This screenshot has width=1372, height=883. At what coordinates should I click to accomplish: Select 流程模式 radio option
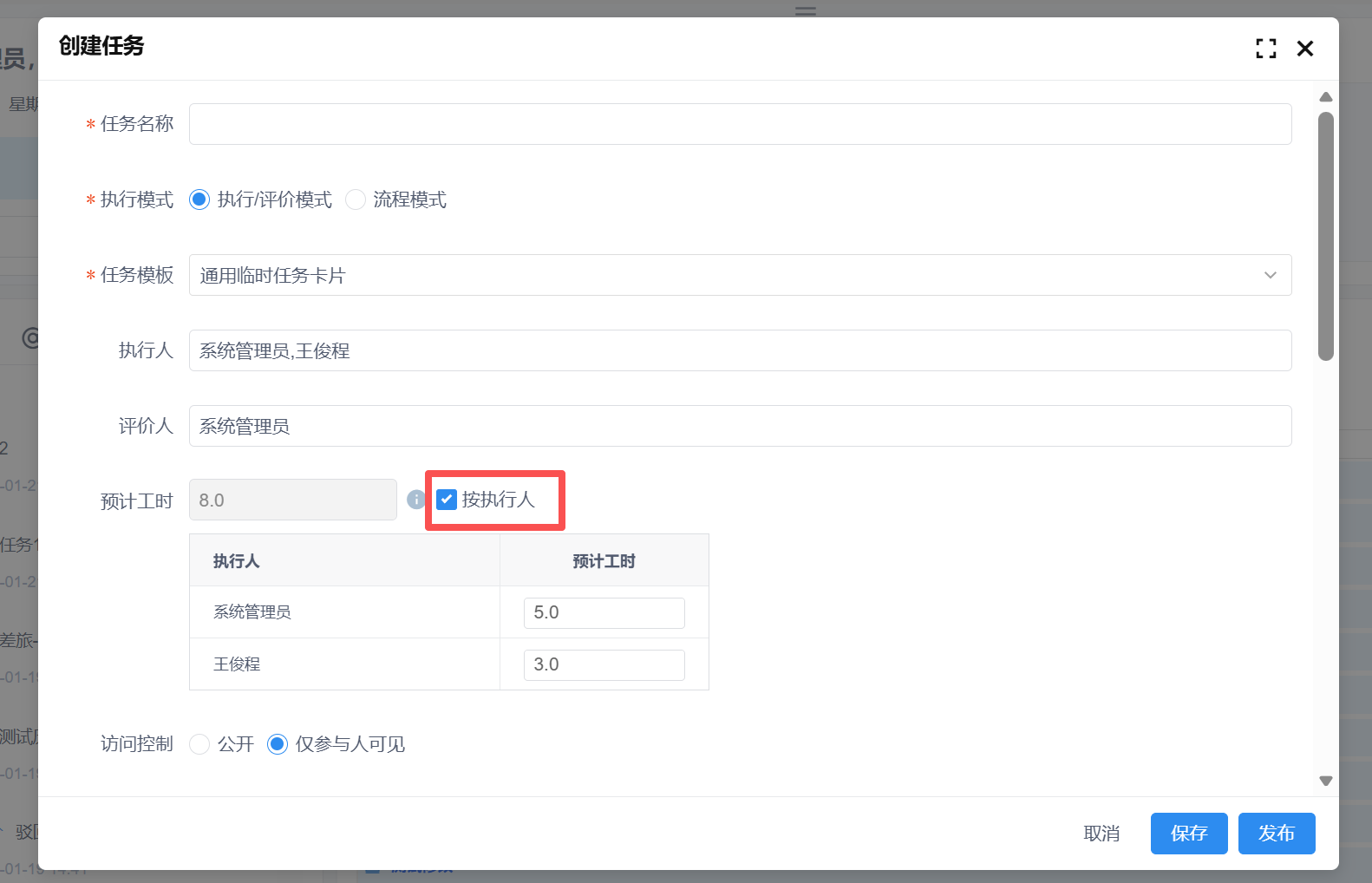356,199
